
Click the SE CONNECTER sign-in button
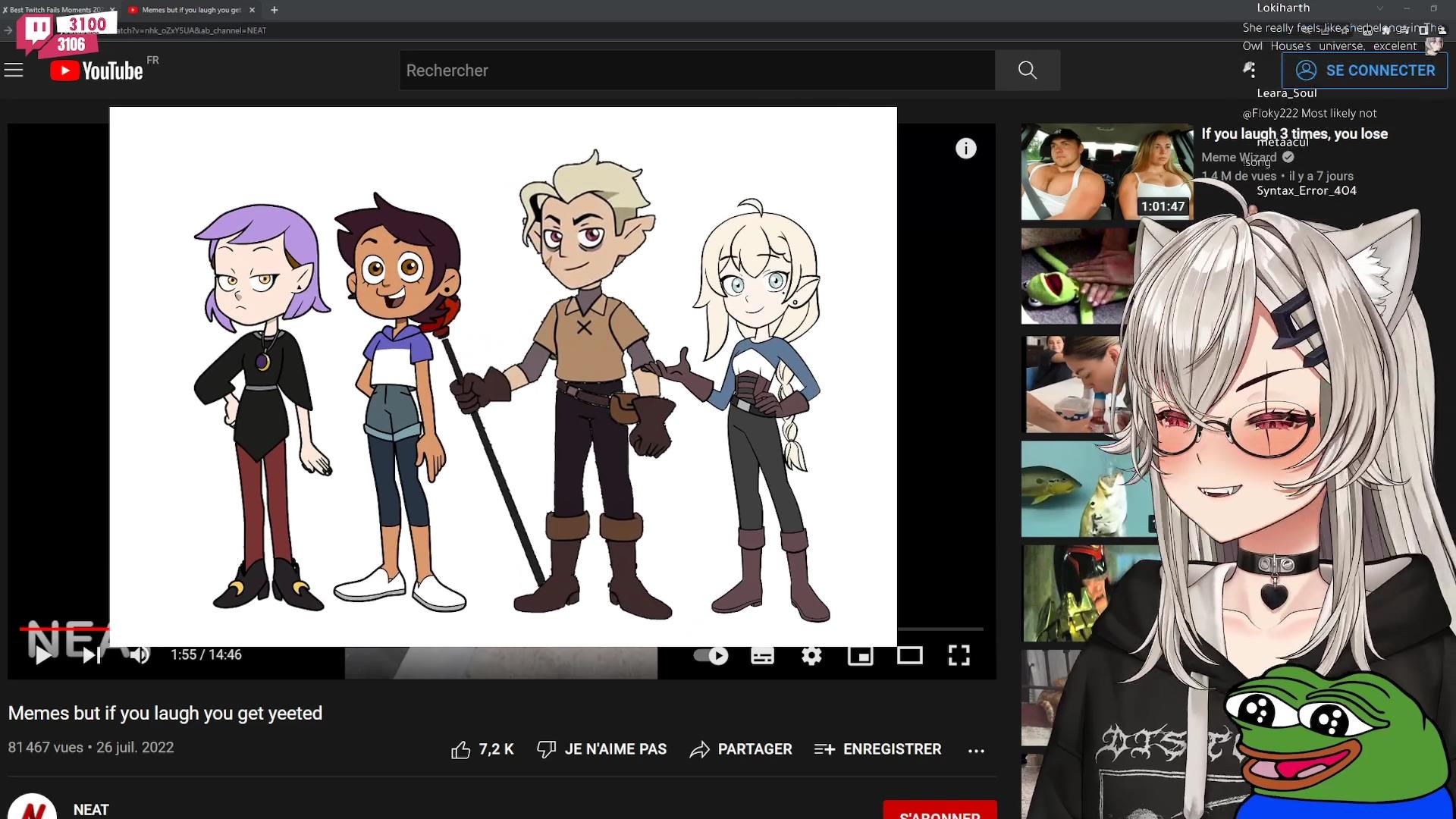click(1364, 71)
